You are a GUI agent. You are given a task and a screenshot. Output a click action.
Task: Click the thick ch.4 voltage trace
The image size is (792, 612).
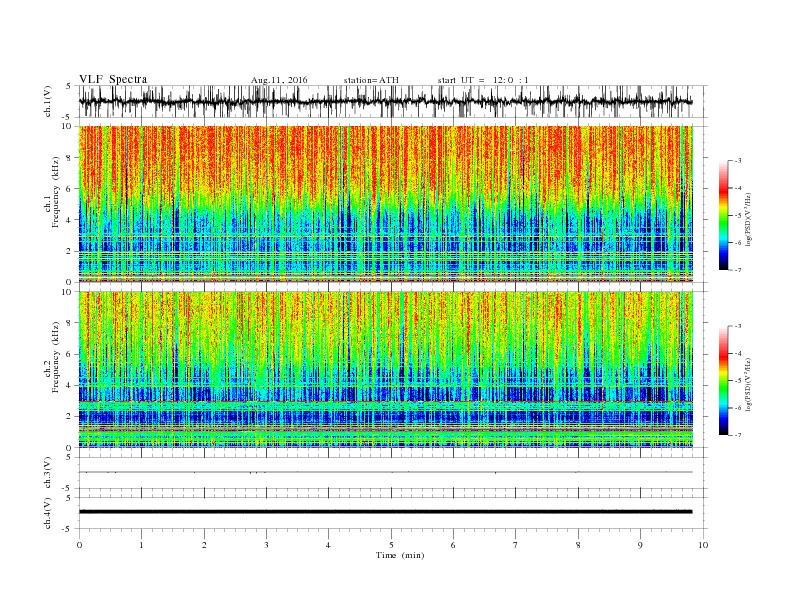click(x=385, y=512)
